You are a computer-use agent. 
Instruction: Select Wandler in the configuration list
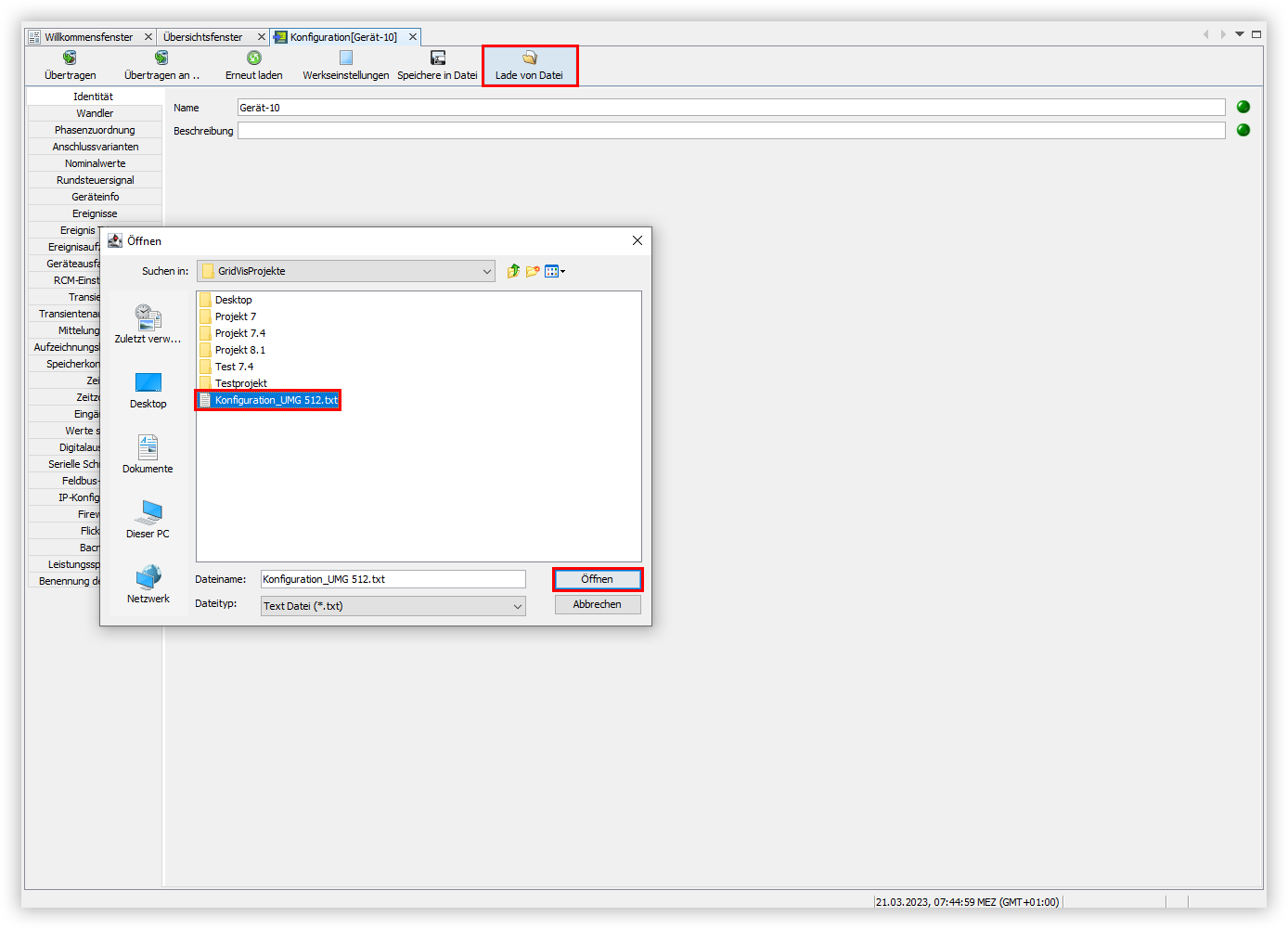click(x=95, y=113)
